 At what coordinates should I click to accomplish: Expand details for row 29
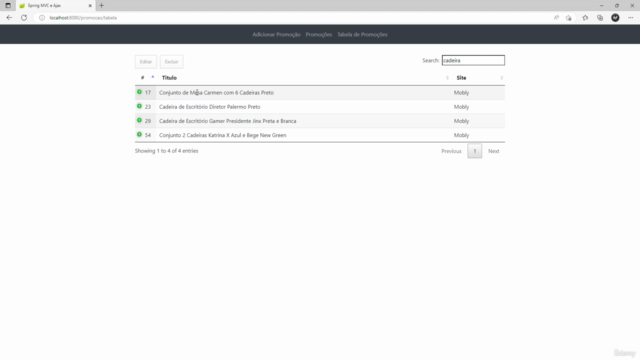139,120
